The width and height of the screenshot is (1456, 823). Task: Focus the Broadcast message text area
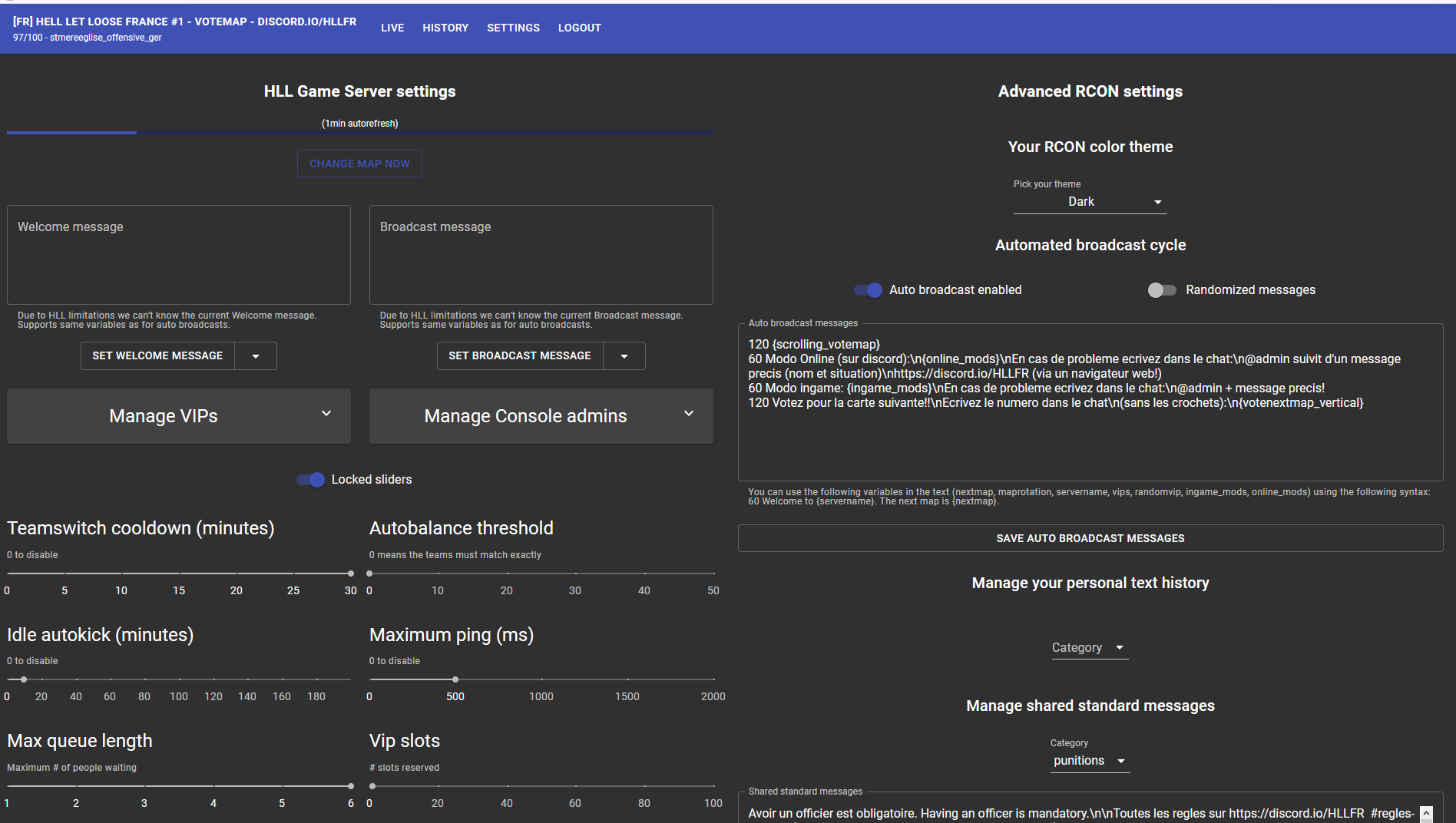coord(541,255)
